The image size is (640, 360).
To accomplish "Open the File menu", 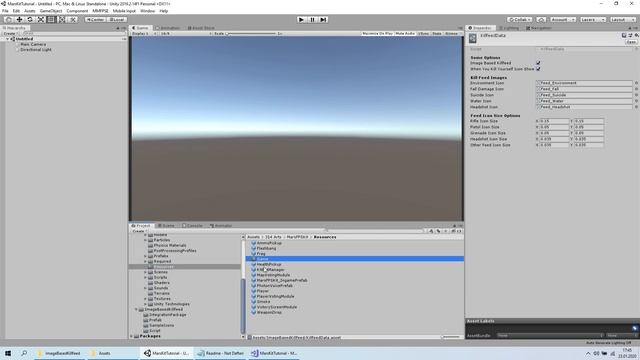I will point(5,11).
